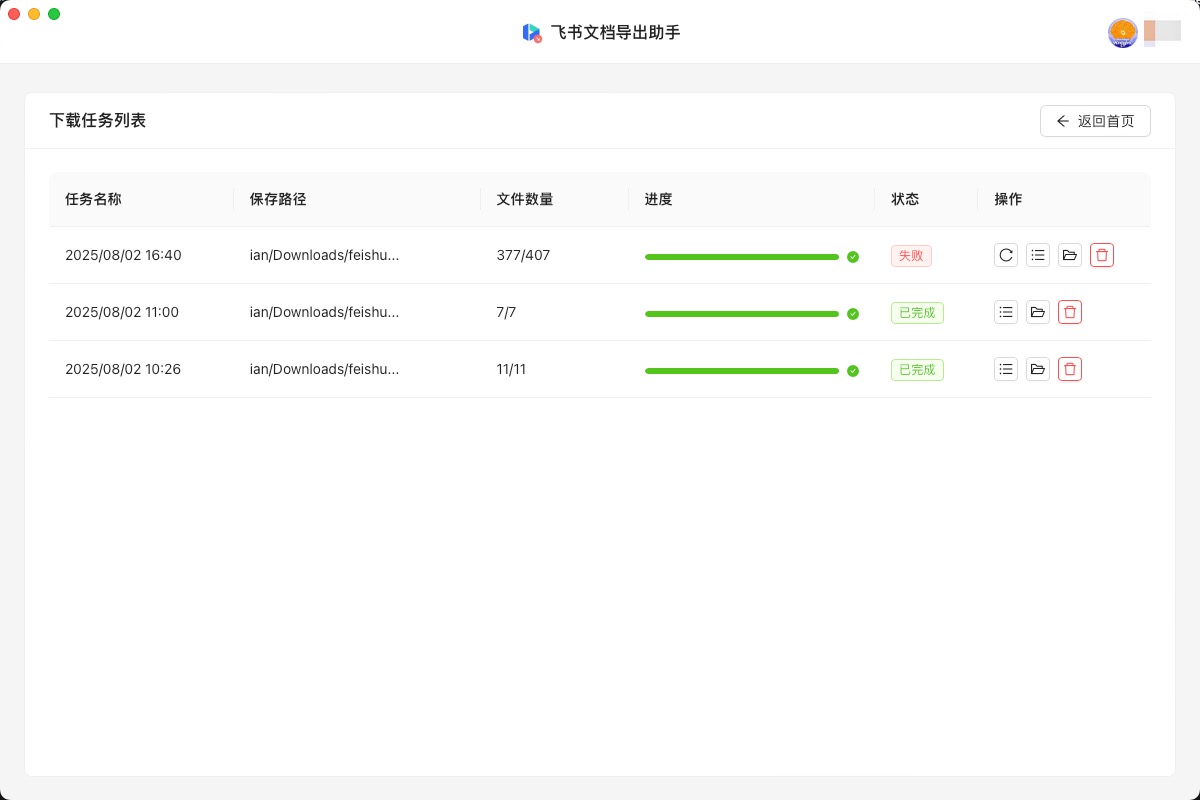Retry the failed 16:40 download task
Viewport: 1200px width, 800px height.
(x=1006, y=255)
